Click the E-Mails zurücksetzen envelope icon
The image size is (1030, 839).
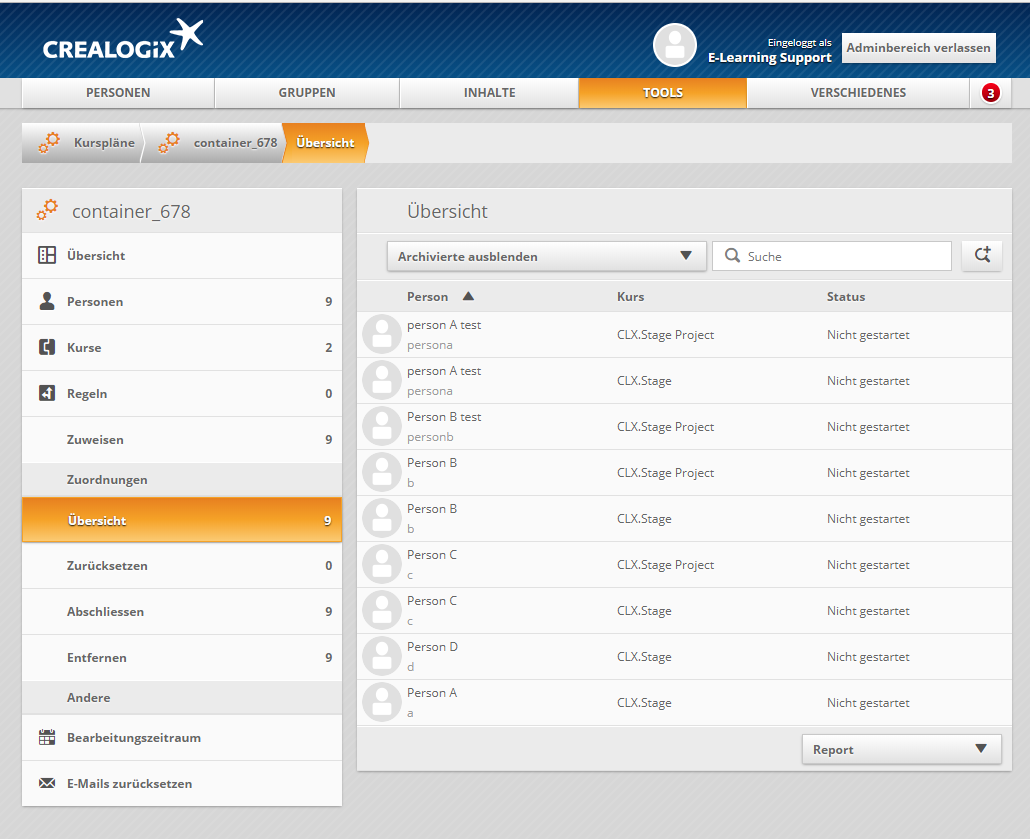coord(47,784)
